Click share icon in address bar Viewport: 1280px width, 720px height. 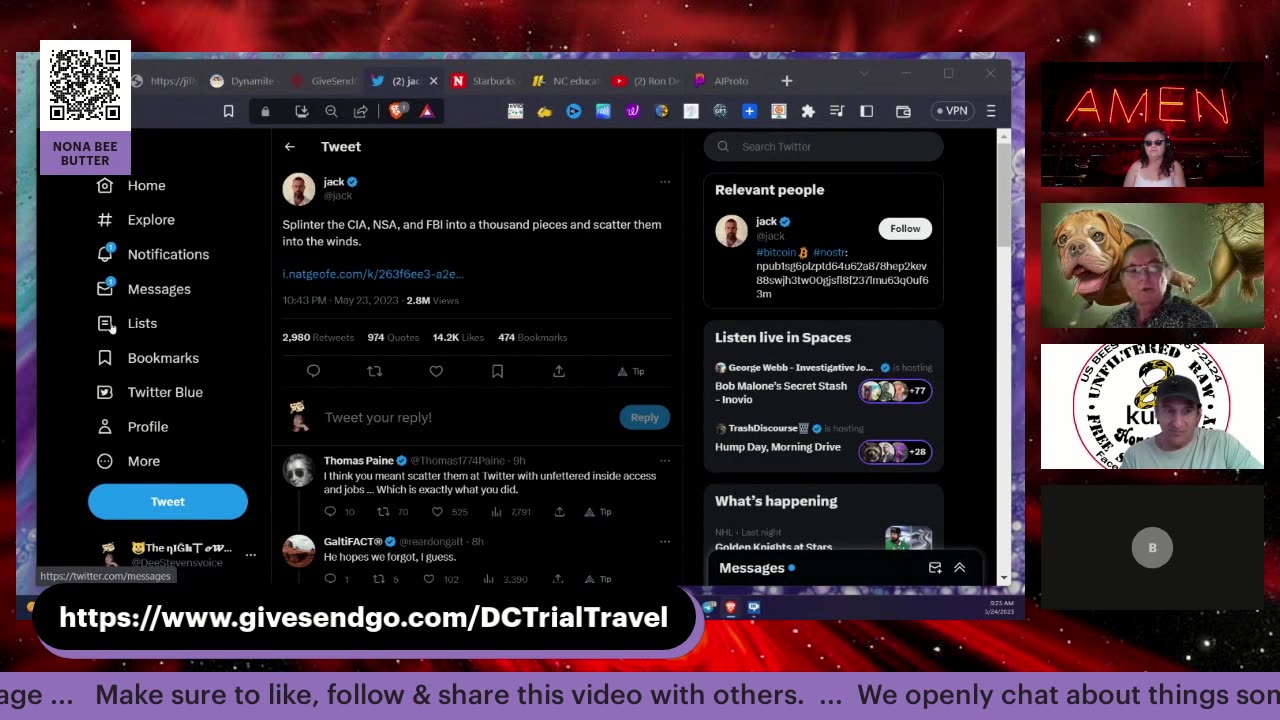coord(361,111)
